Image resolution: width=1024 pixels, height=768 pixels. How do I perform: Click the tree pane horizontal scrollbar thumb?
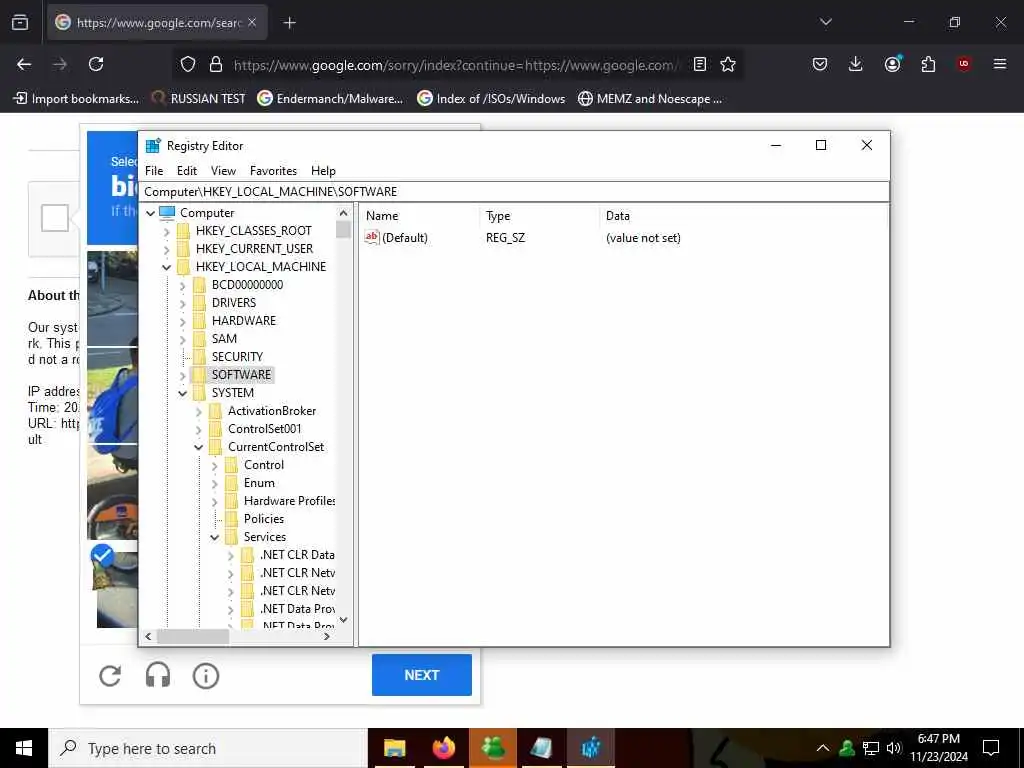[x=193, y=636]
